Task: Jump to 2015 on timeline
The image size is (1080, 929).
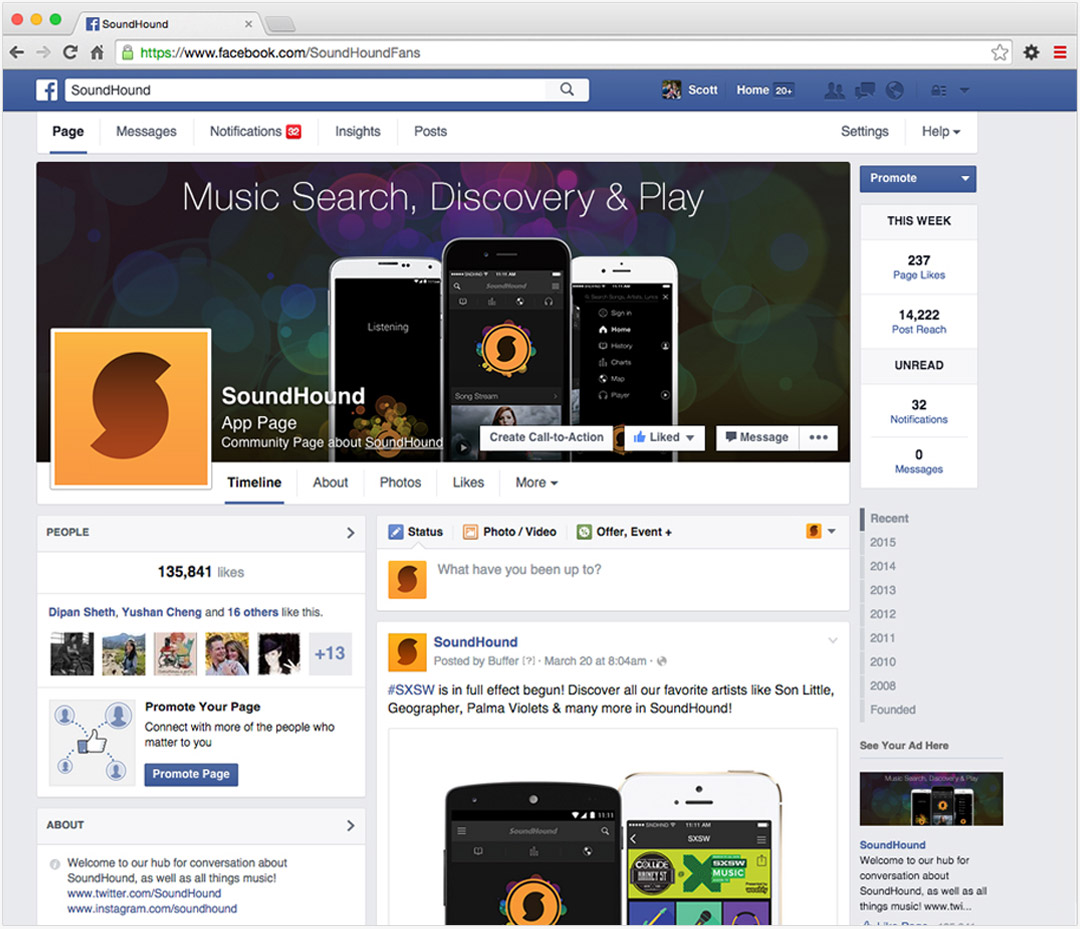Action: point(882,543)
